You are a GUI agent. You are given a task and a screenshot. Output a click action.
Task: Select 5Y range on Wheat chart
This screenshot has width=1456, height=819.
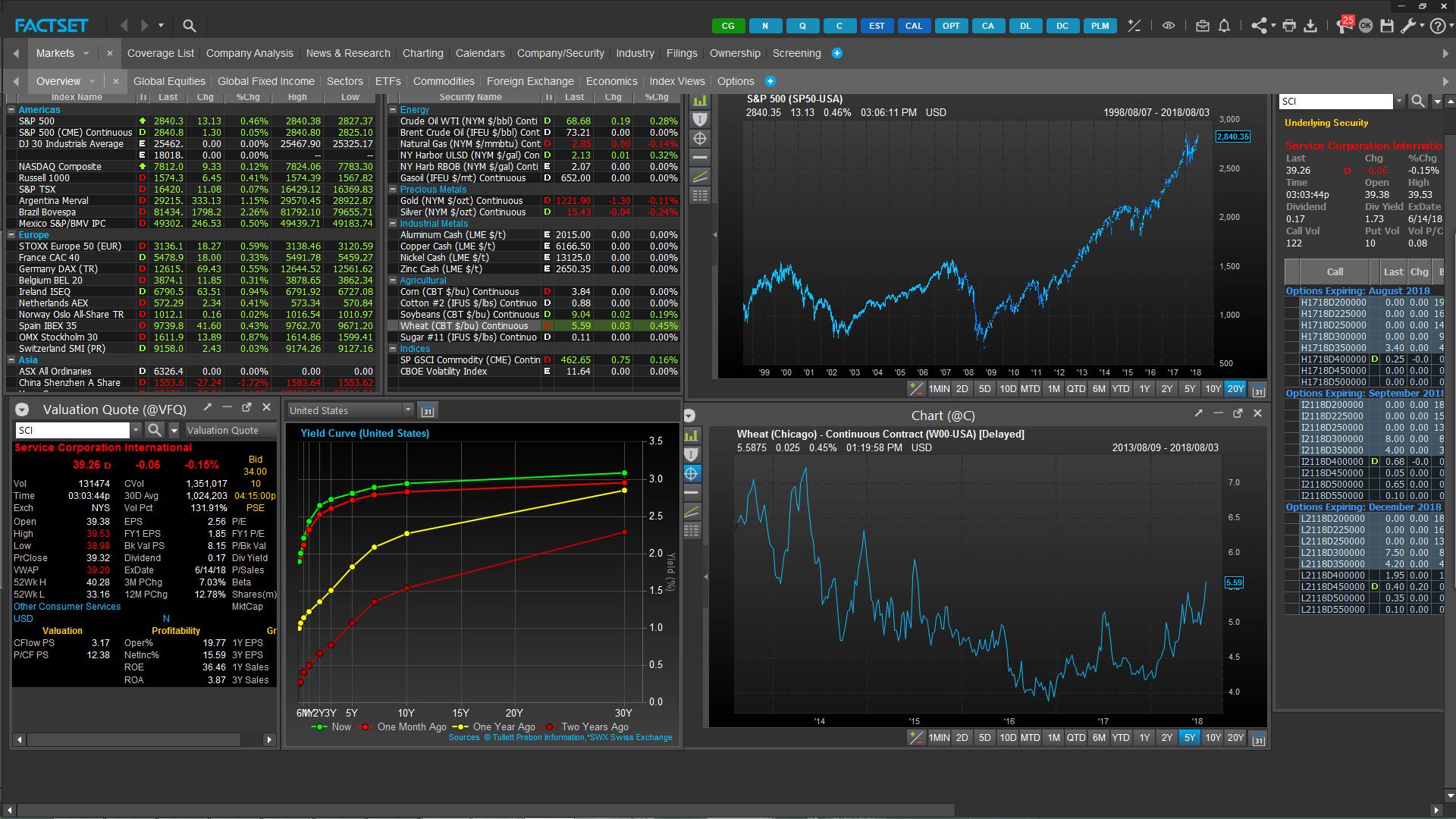1190,737
